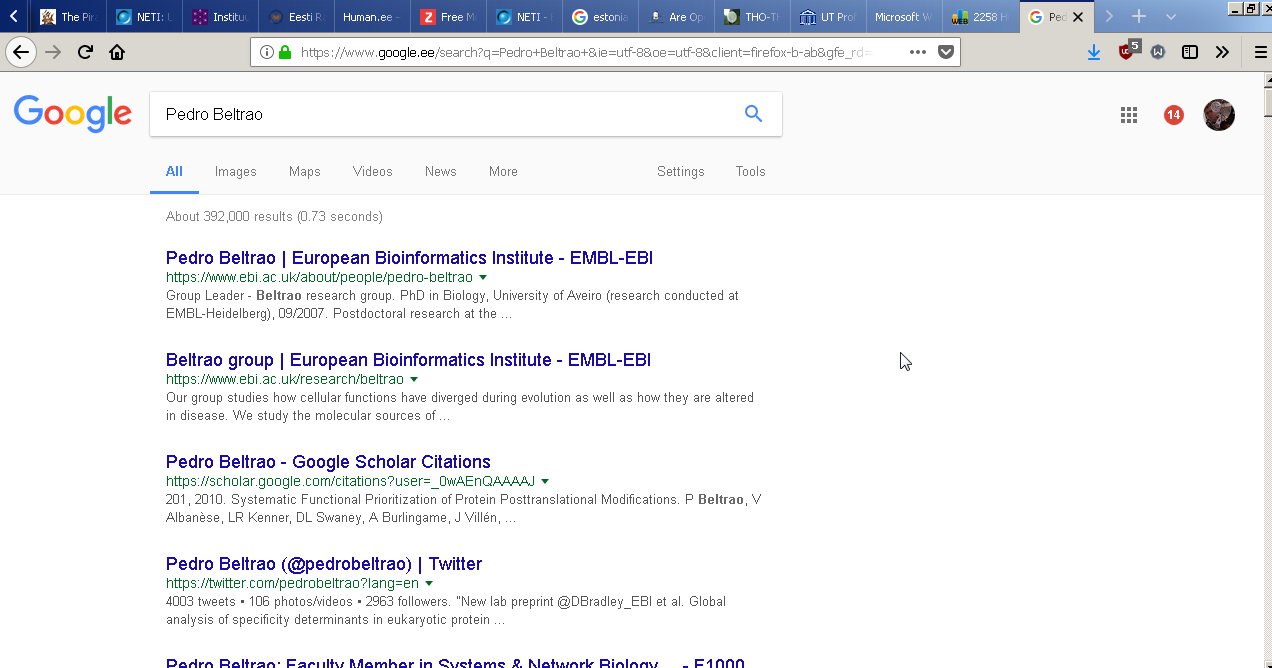The height and width of the screenshot is (668, 1272).
Task: Switch to the 'Institu' tab
Action: pos(220,17)
